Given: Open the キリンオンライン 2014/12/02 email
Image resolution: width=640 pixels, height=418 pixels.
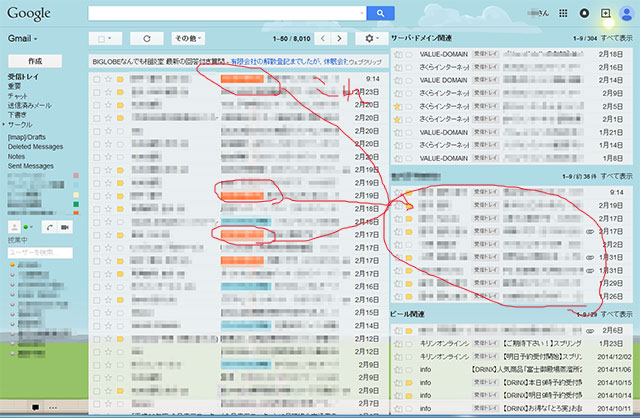Looking at the screenshot, I should click(x=512, y=356).
